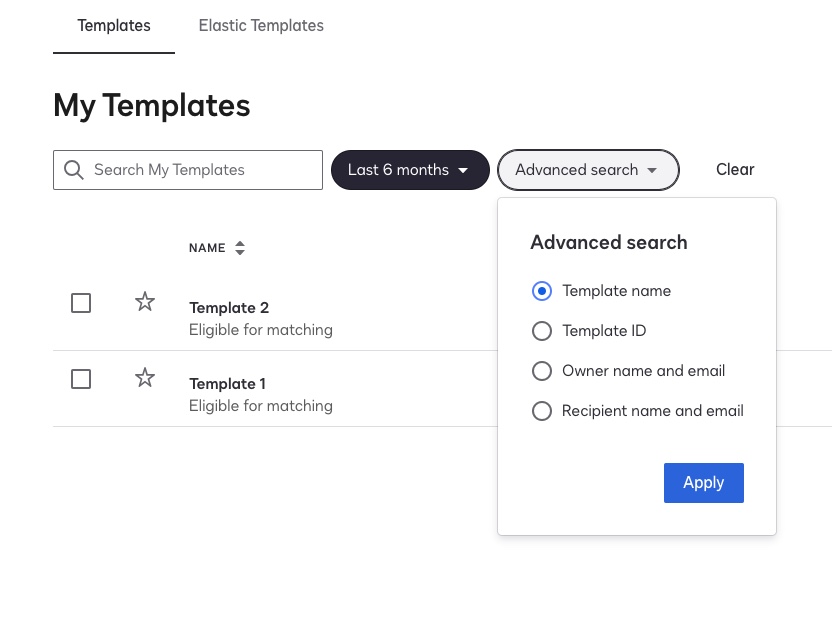Image resolution: width=832 pixels, height=618 pixels.
Task: Clear all search filters
Action: pyautogui.click(x=735, y=170)
